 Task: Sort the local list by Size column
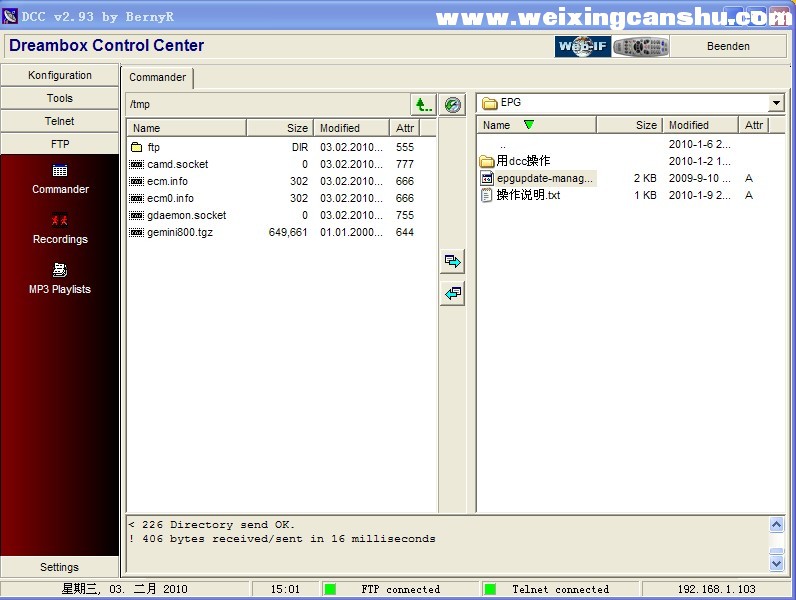[x=629, y=125]
